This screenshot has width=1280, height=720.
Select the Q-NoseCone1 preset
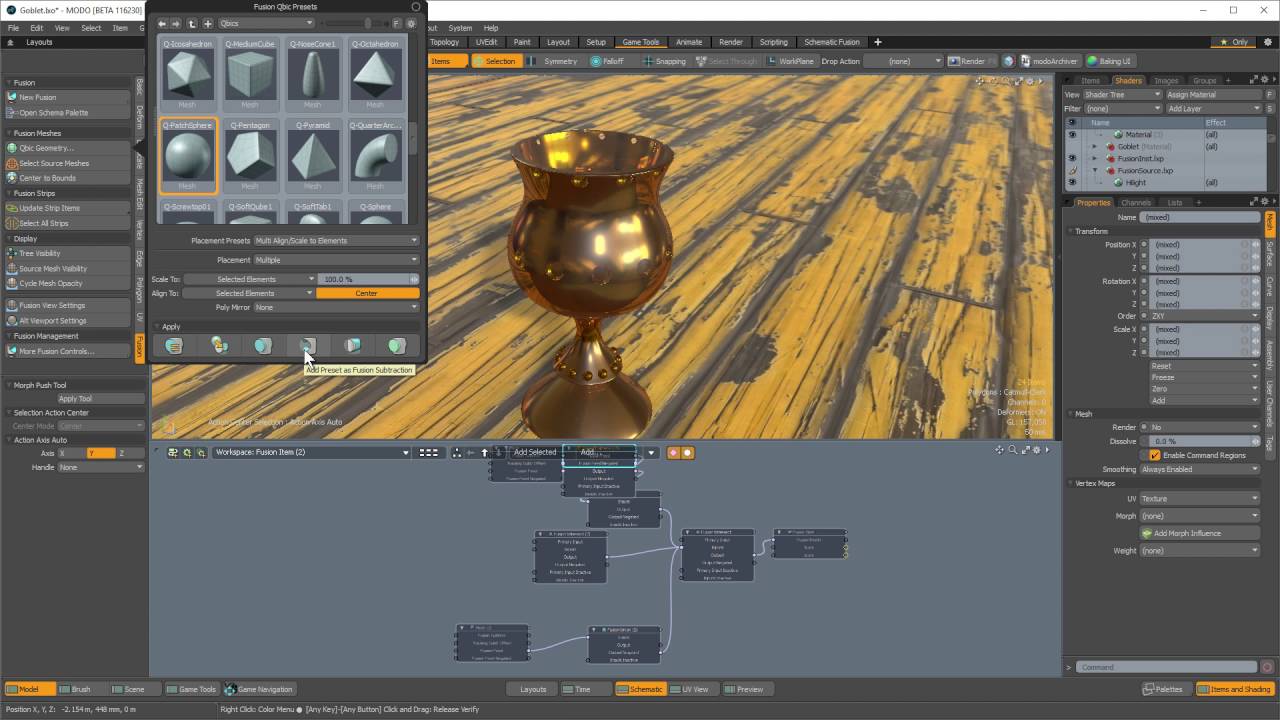(312, 73)
